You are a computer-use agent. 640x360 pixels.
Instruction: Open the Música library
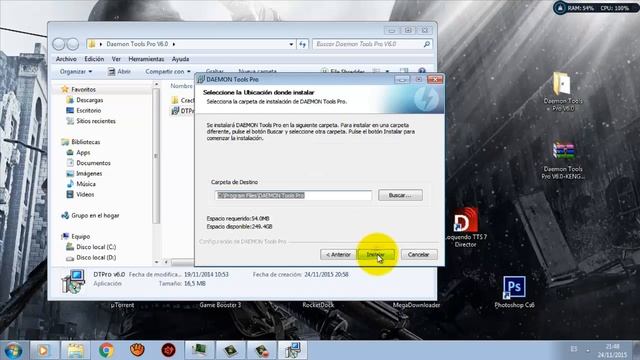86,184
